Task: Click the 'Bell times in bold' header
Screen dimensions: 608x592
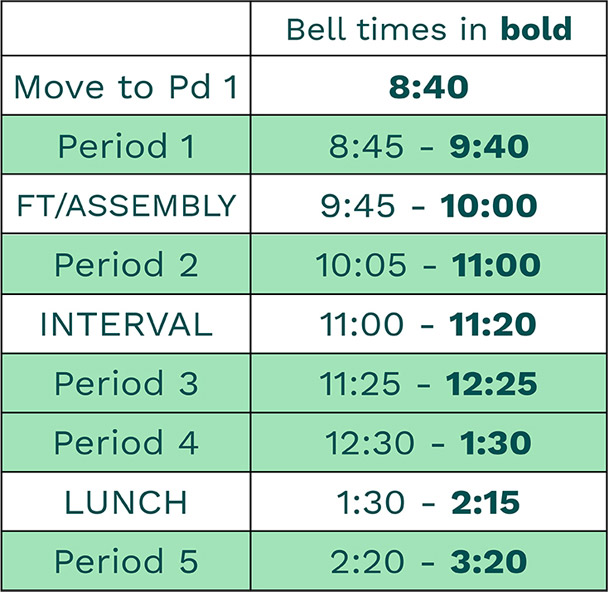Action: (x=429, y=28)
